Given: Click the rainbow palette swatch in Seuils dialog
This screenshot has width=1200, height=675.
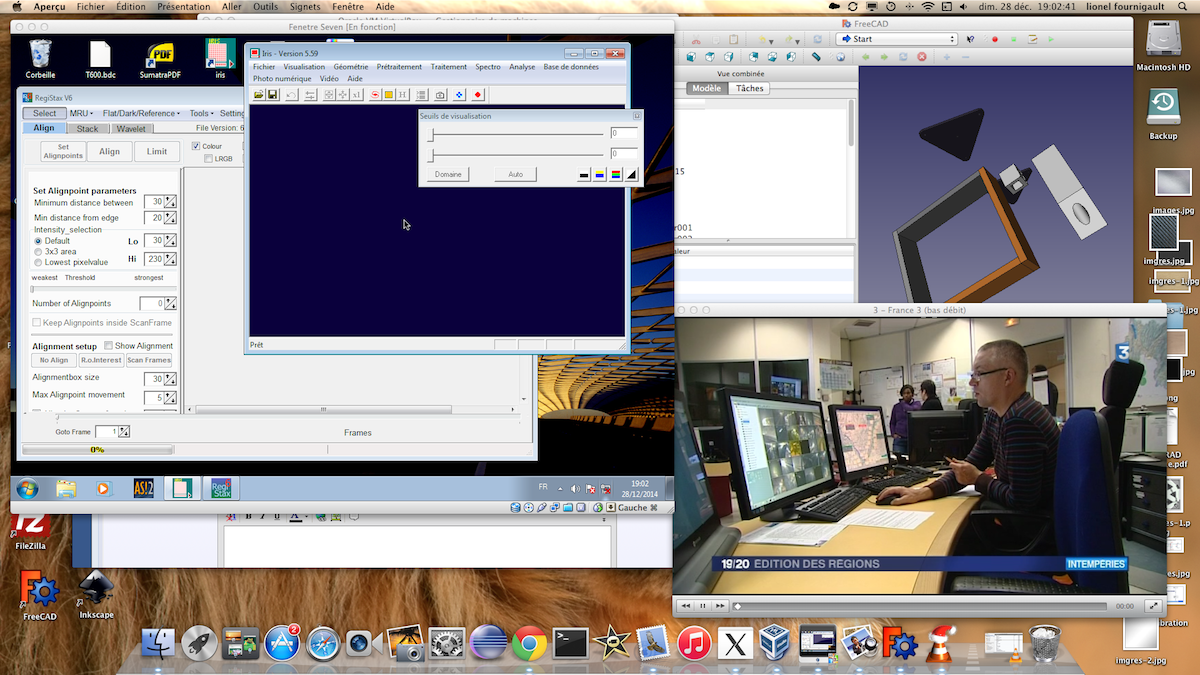Looking at the screenshot, I should (616, 174).
